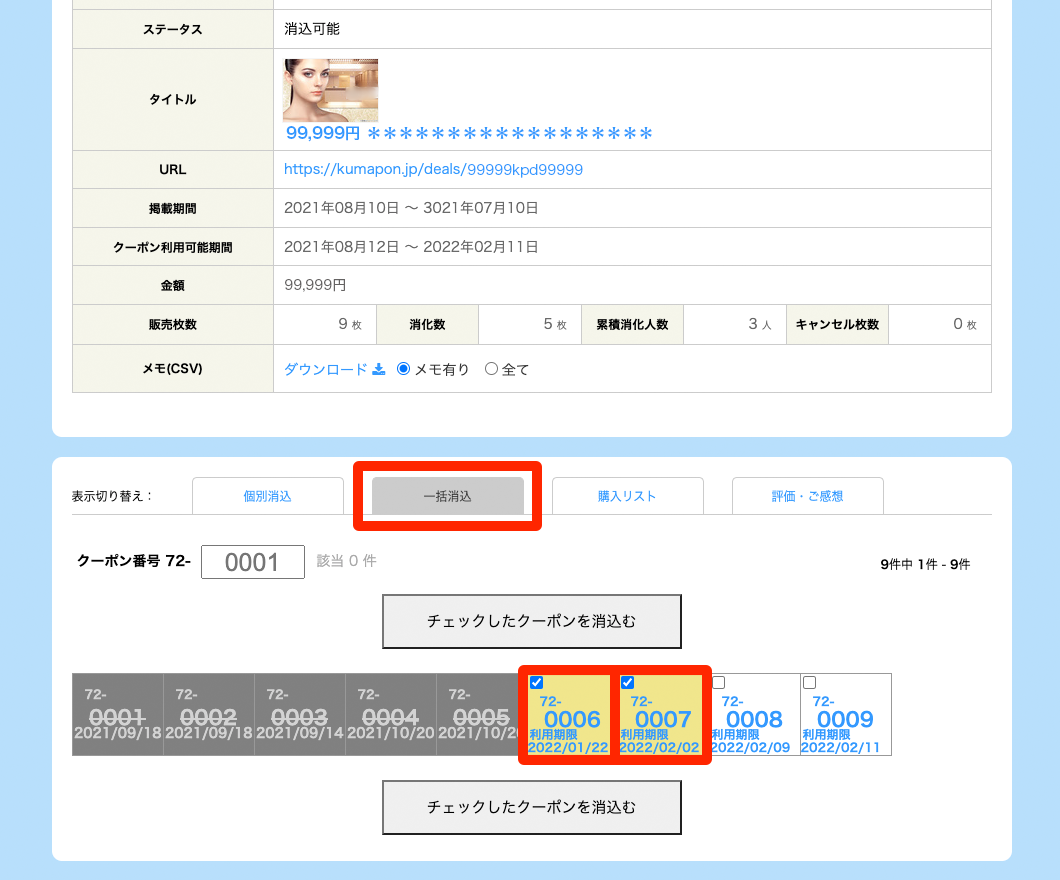Open the deal thumbnail image
This screenshot has width=1060, height=880.
(x=330, y=90)
